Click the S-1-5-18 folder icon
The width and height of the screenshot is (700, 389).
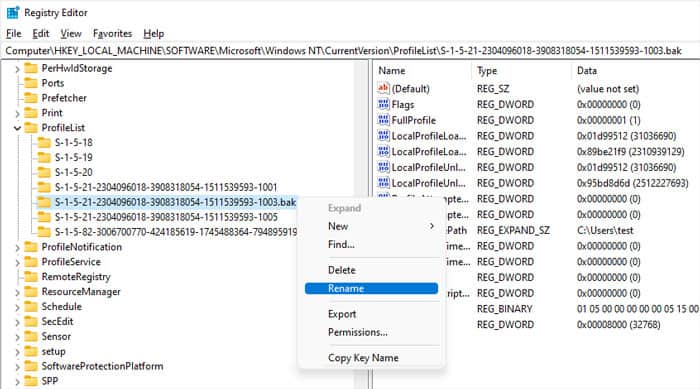(44, 142)
